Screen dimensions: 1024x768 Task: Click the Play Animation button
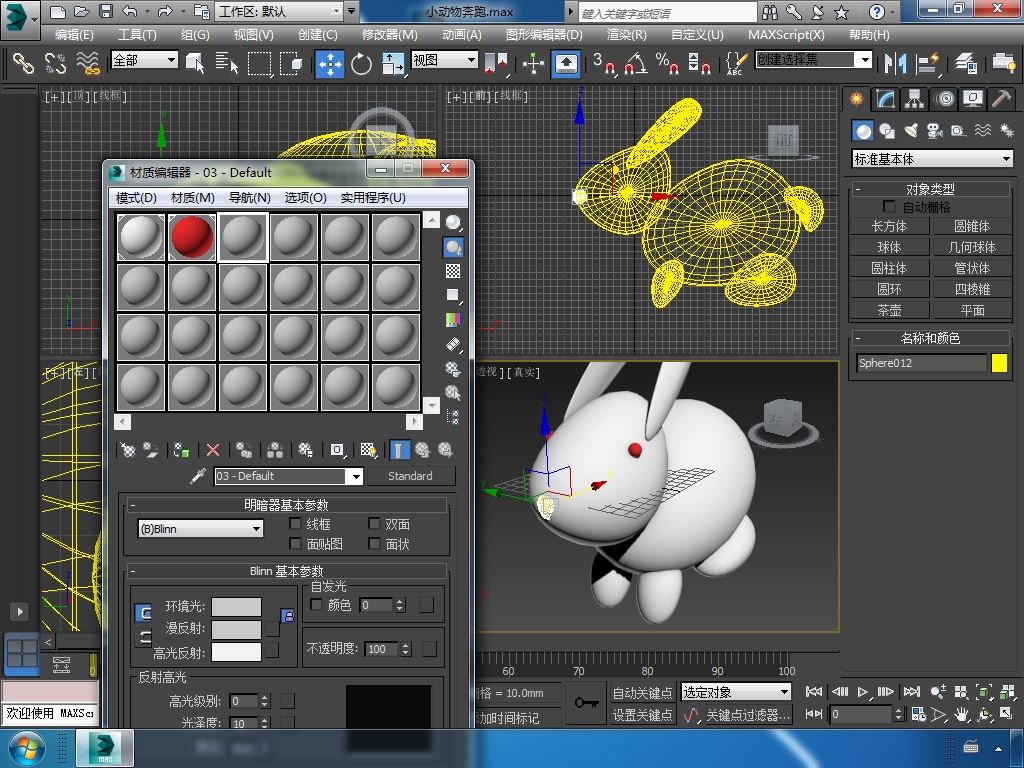862,692
